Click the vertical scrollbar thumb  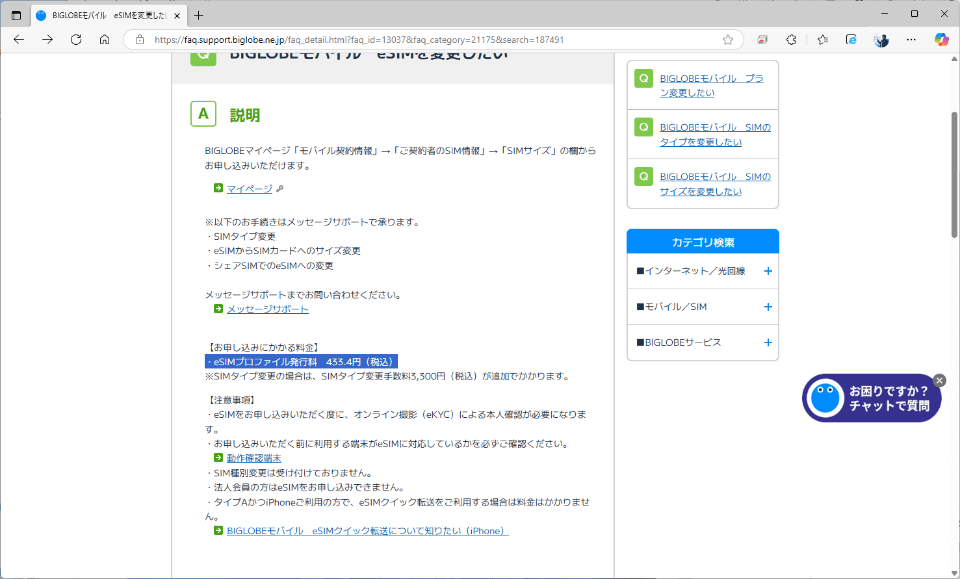coord(954,174)
